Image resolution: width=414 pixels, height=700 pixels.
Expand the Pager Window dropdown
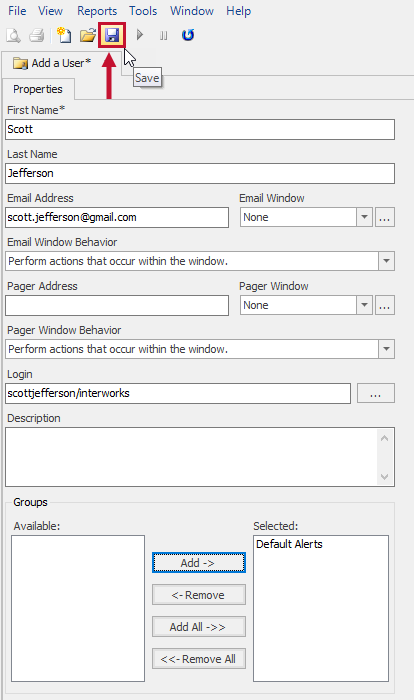pyautogui.click(x=364, y=305)
